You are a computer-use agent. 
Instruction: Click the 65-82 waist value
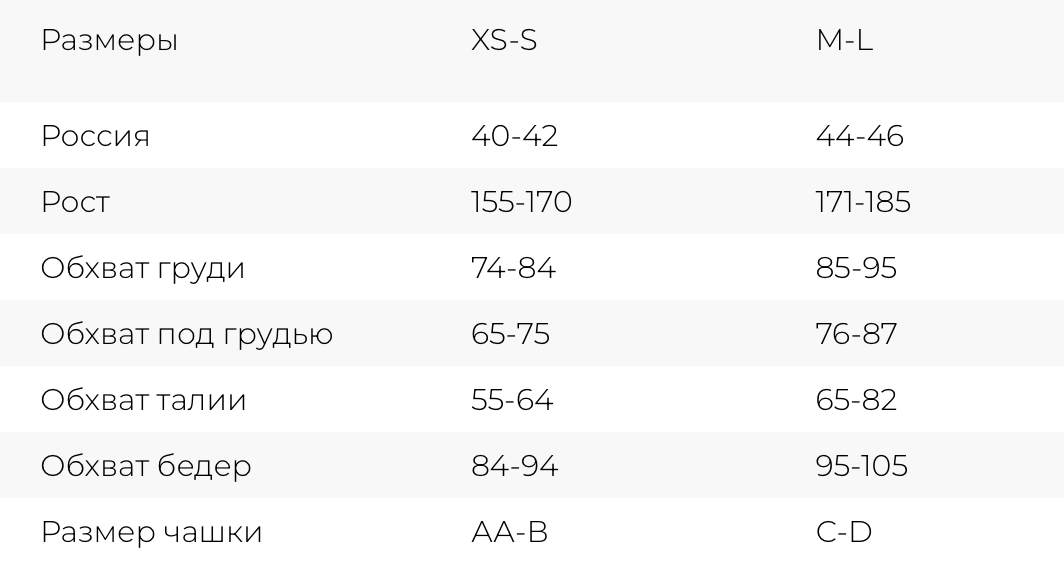click(856, 400)
